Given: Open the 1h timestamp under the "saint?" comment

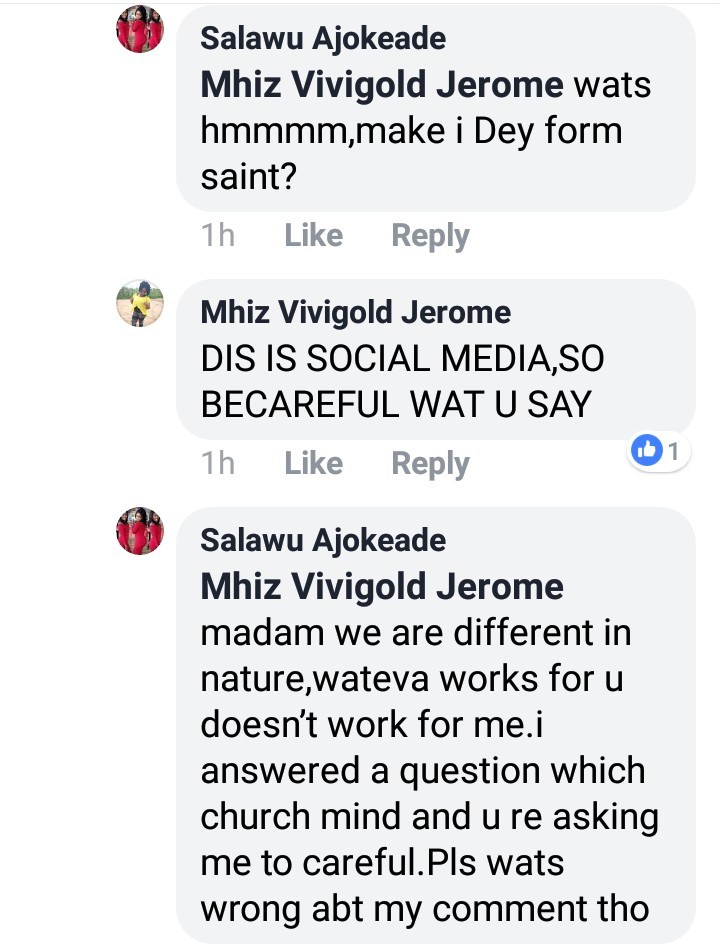Looking at the screenshot, I should pyautogui.click(x=218, y=236).
